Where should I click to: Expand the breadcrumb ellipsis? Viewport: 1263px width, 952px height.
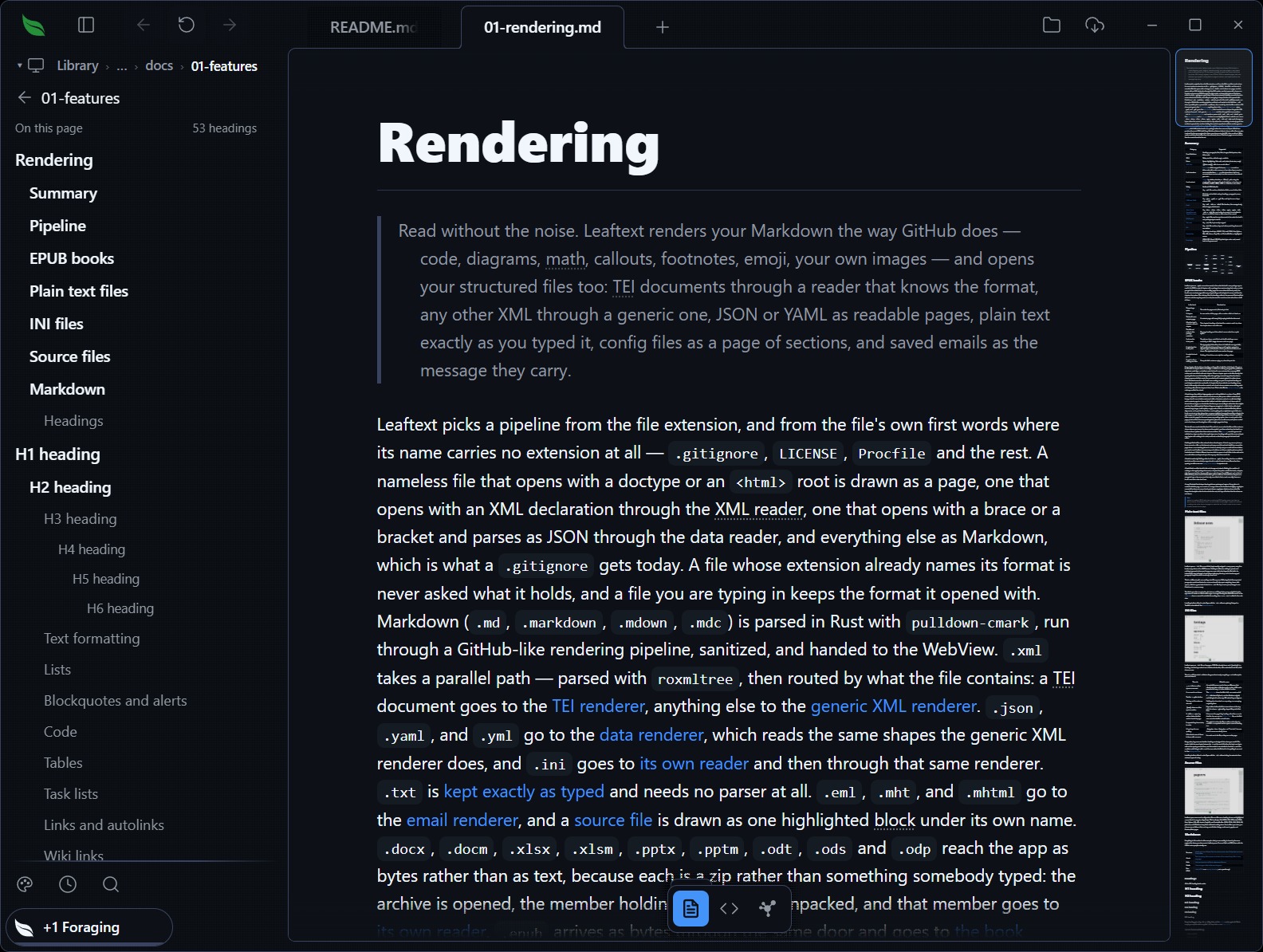coord(122,66)
